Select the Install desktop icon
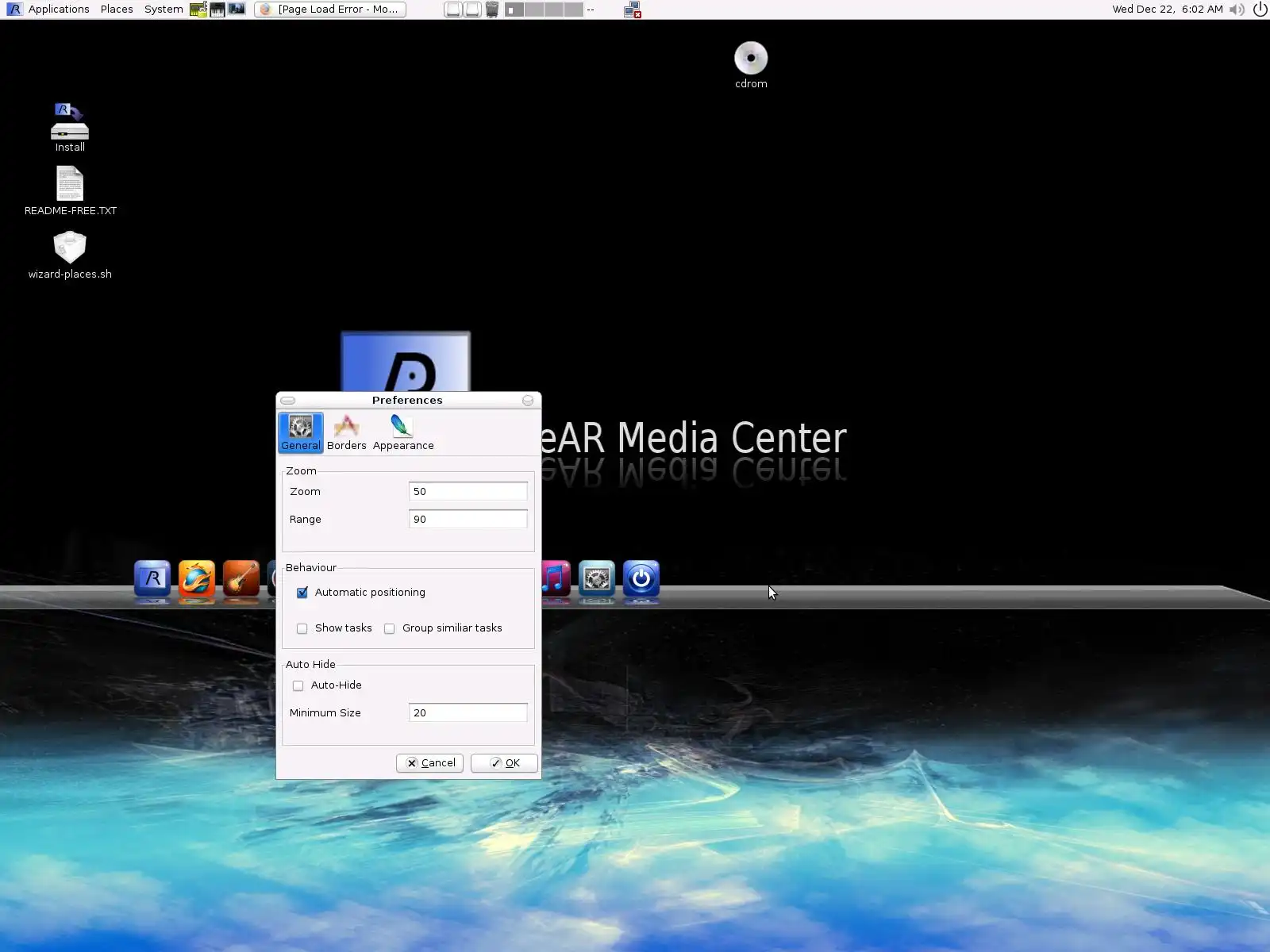 tap(70, 127)
